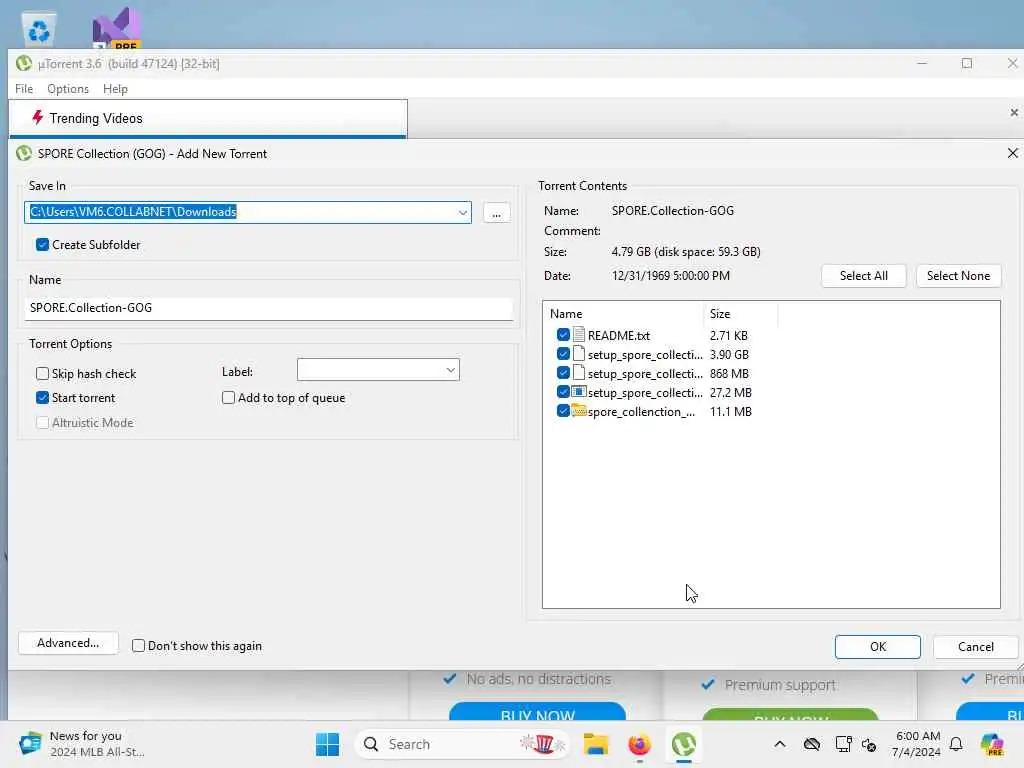Open the Advanced... settings button

(68, 643)
